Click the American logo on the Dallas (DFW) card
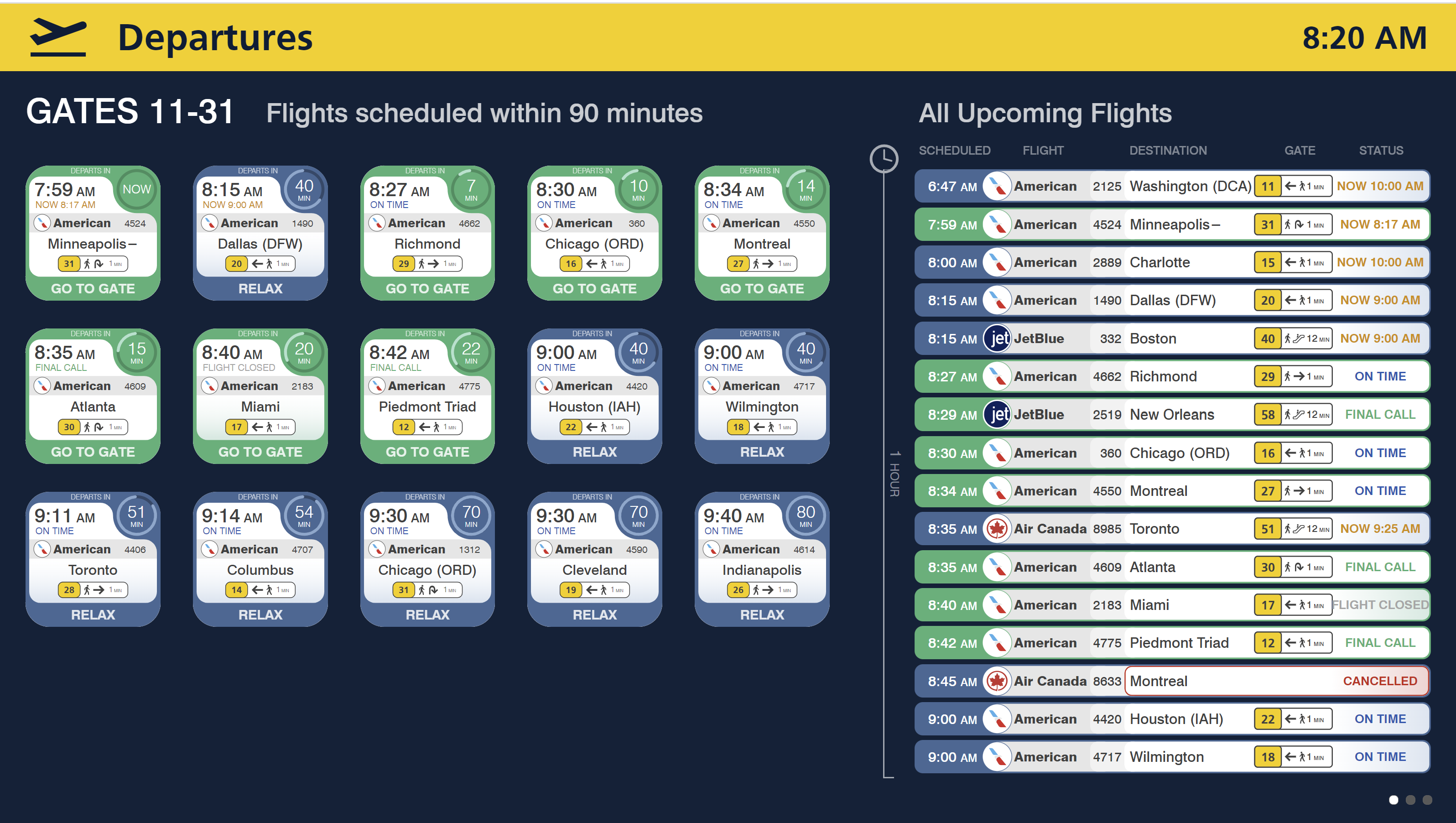Screen dimensions: 1456x823 click(209, 223)
